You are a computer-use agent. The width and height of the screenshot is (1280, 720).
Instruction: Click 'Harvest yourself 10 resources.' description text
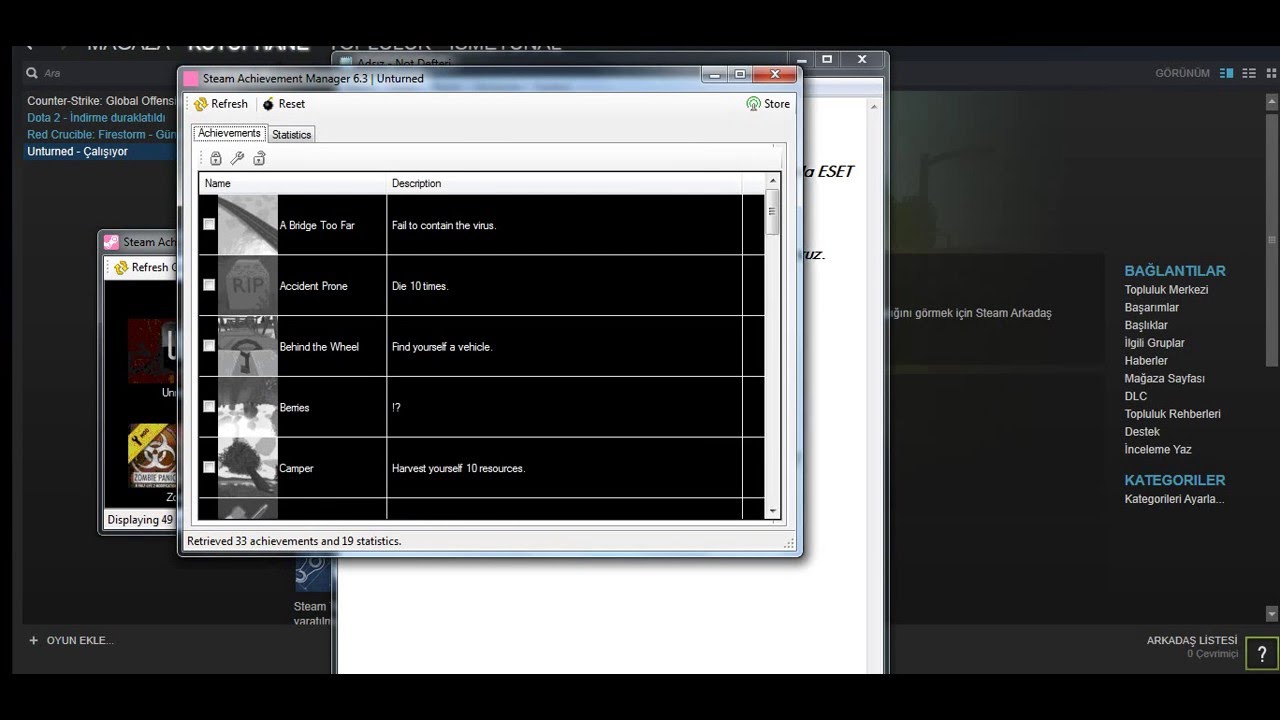coord(458,468)
